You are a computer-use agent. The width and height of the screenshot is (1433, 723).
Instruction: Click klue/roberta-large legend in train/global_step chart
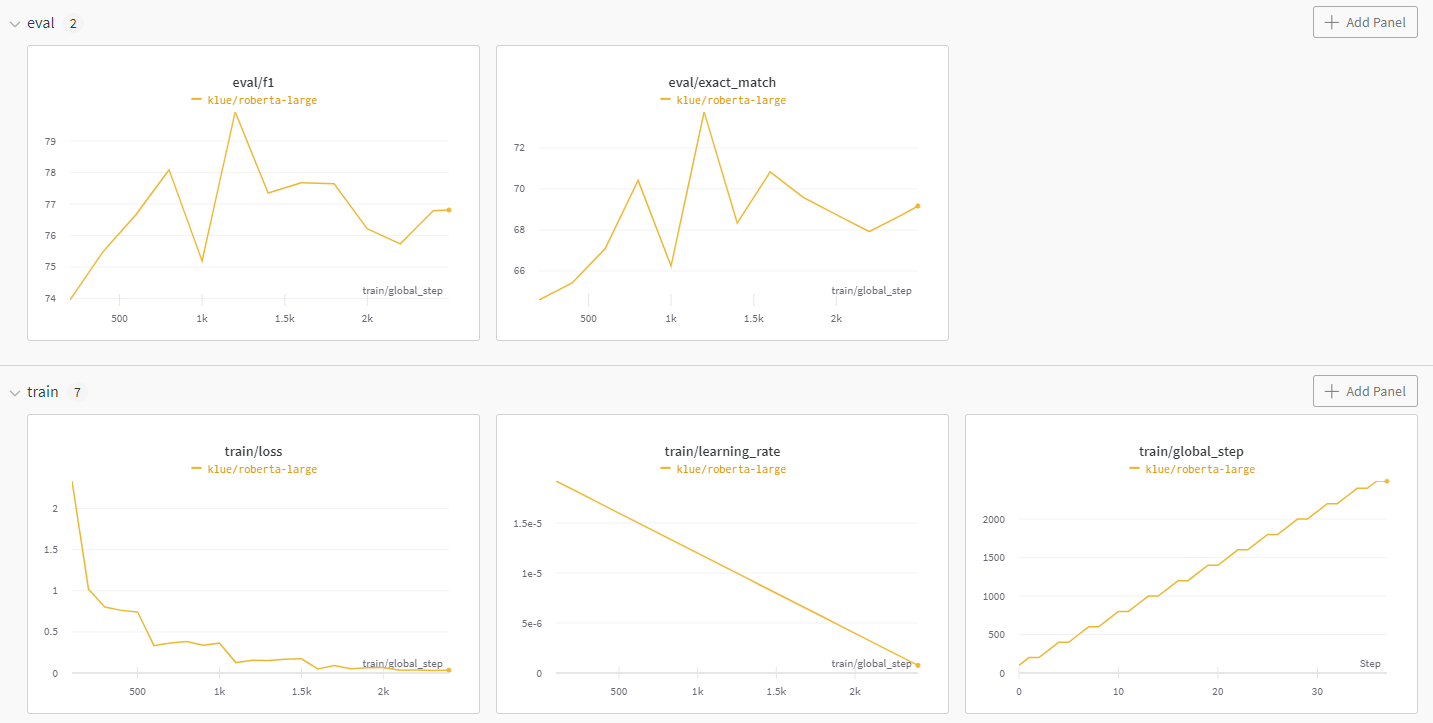[x=1200, y=469]
